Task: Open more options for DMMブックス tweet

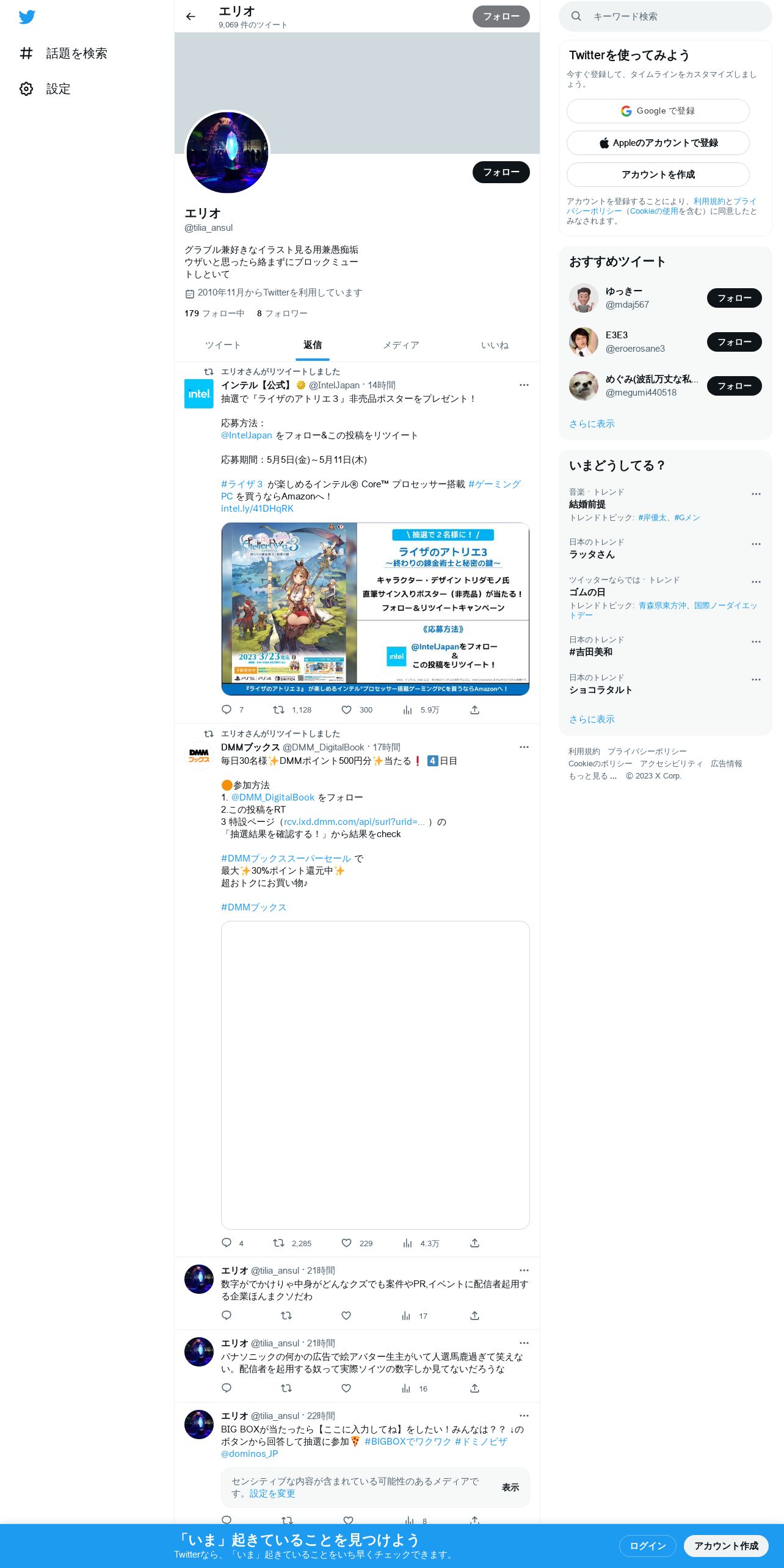Action: click(x=524, y=747)
